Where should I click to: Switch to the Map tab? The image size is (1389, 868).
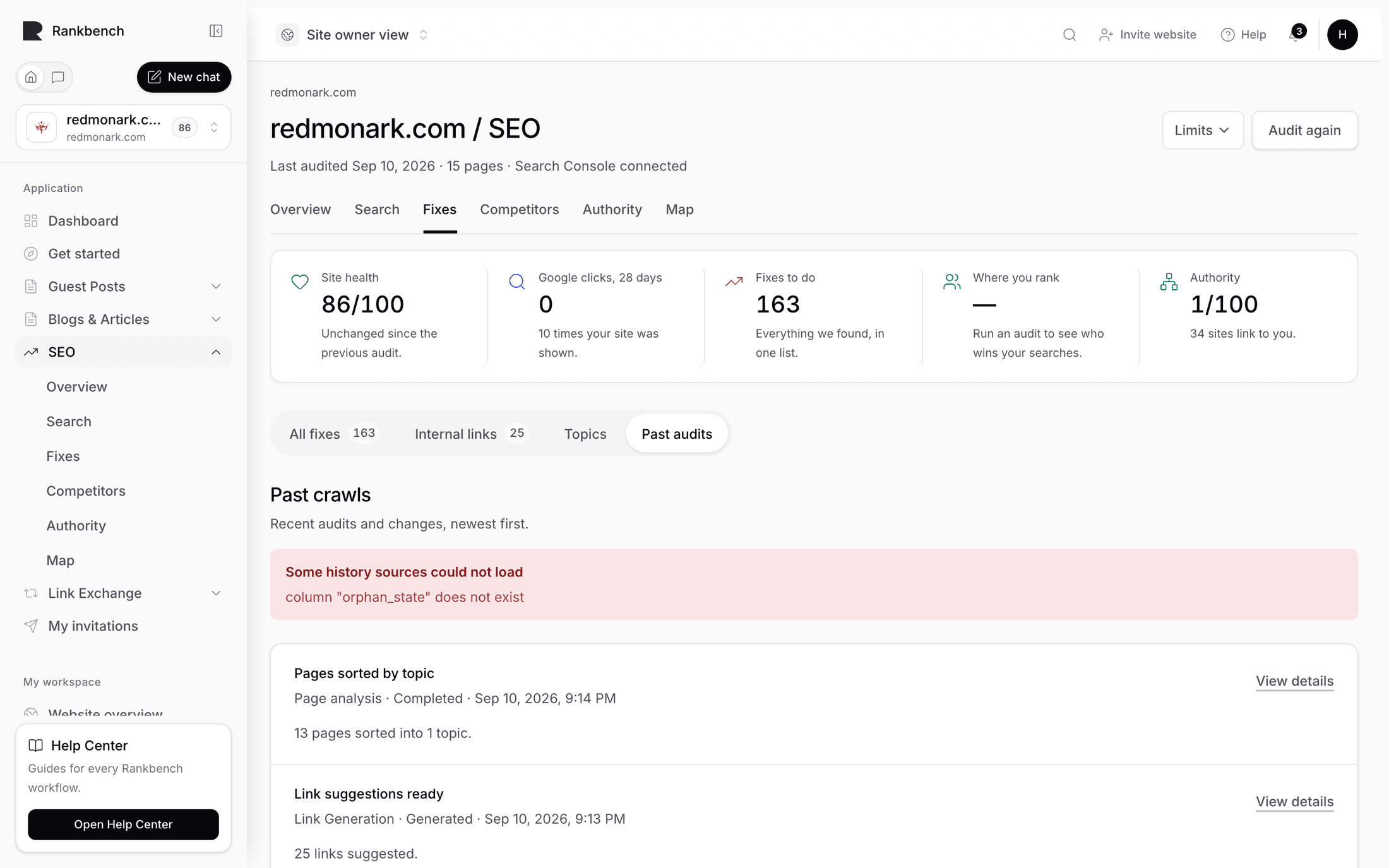tap(679, 210)
